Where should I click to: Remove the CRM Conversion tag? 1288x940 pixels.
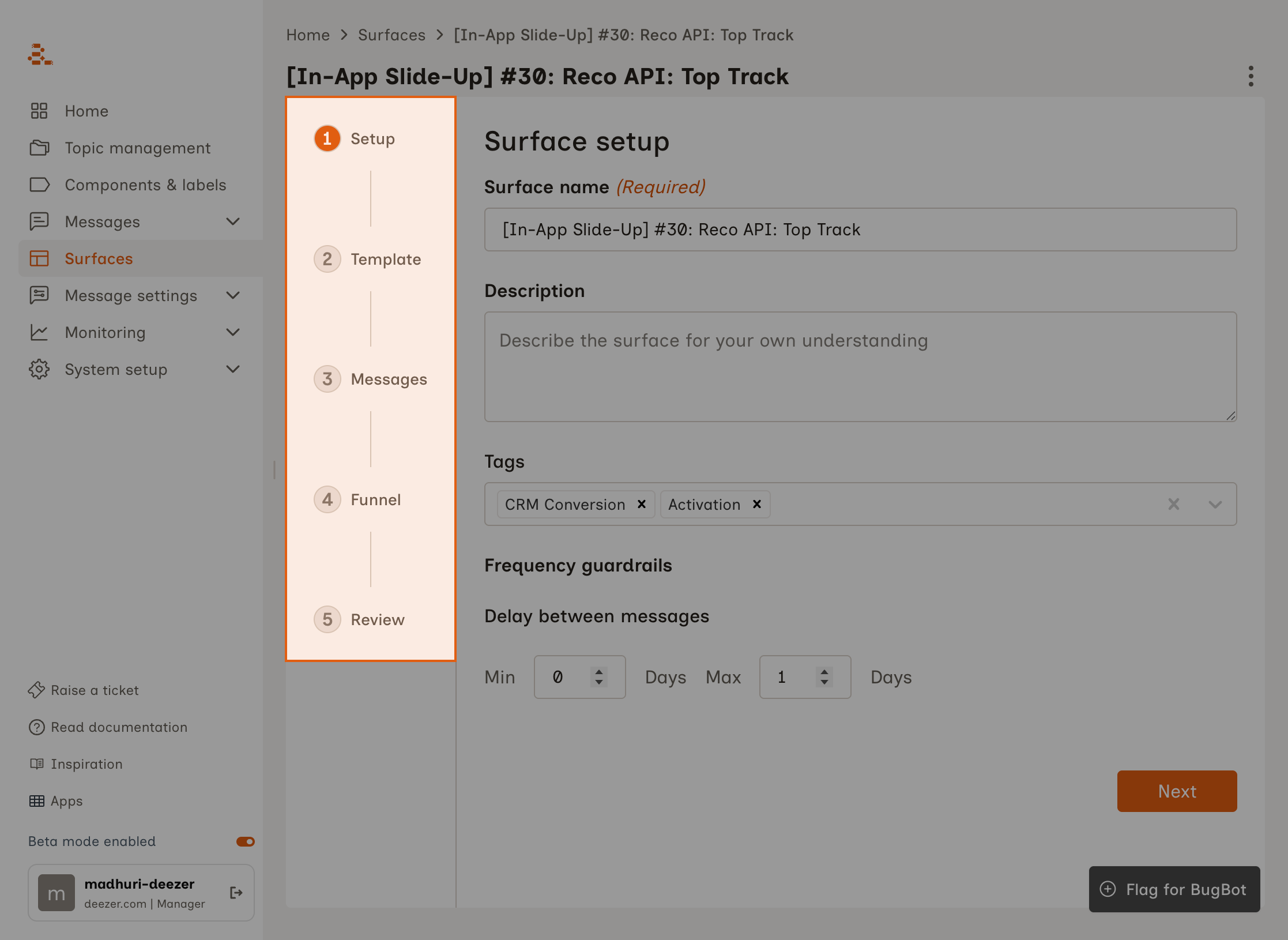click(641, 504)
